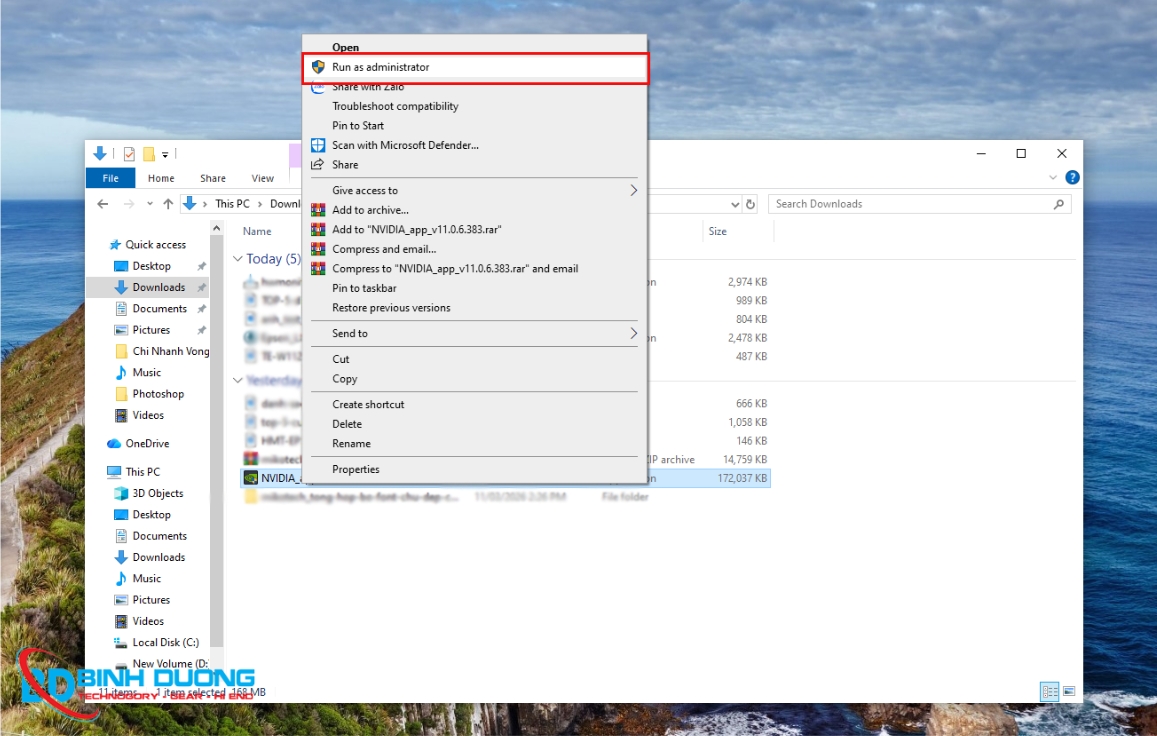Click the Run as administrator shield icon
This screenshot has width=1157, height=736.
(x=319, y=67)
